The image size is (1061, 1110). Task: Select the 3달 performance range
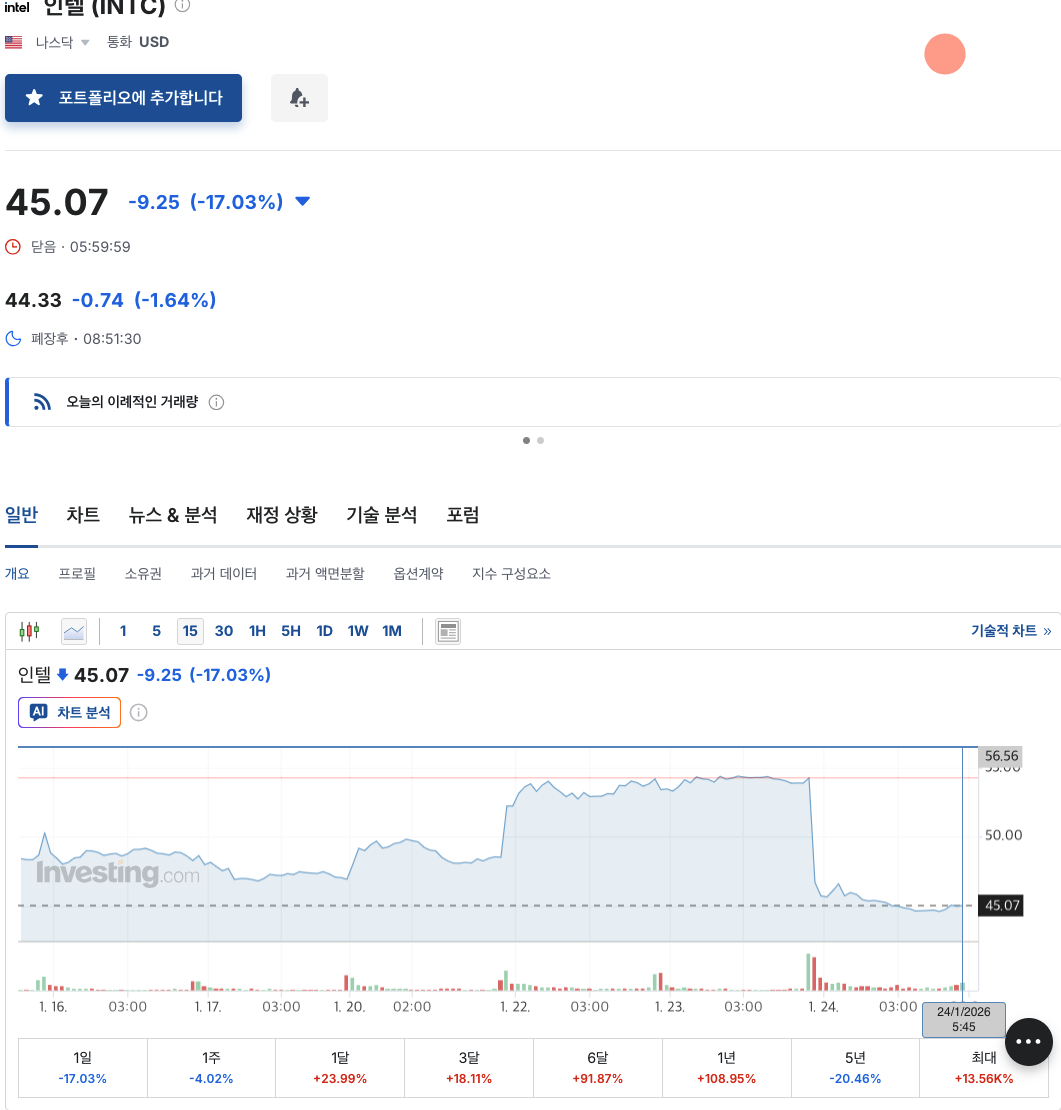coord(469,1068)
